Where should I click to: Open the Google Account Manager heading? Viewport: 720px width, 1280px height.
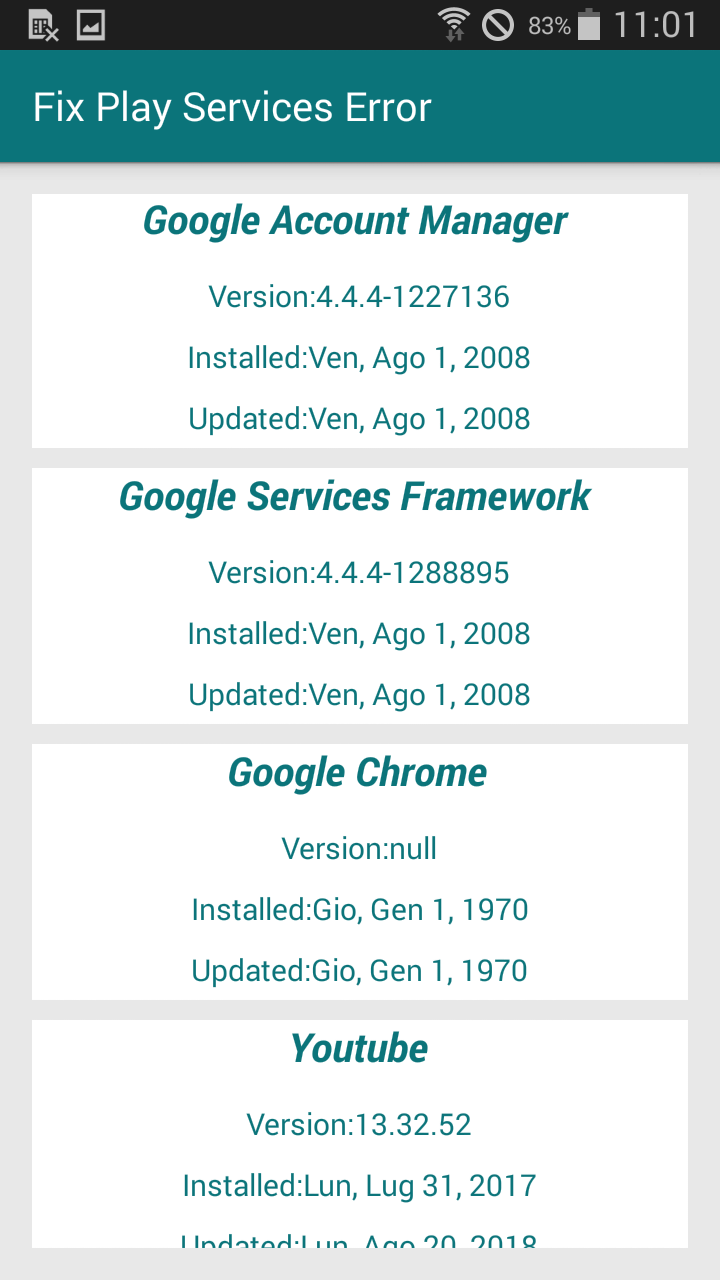[355, 221]
